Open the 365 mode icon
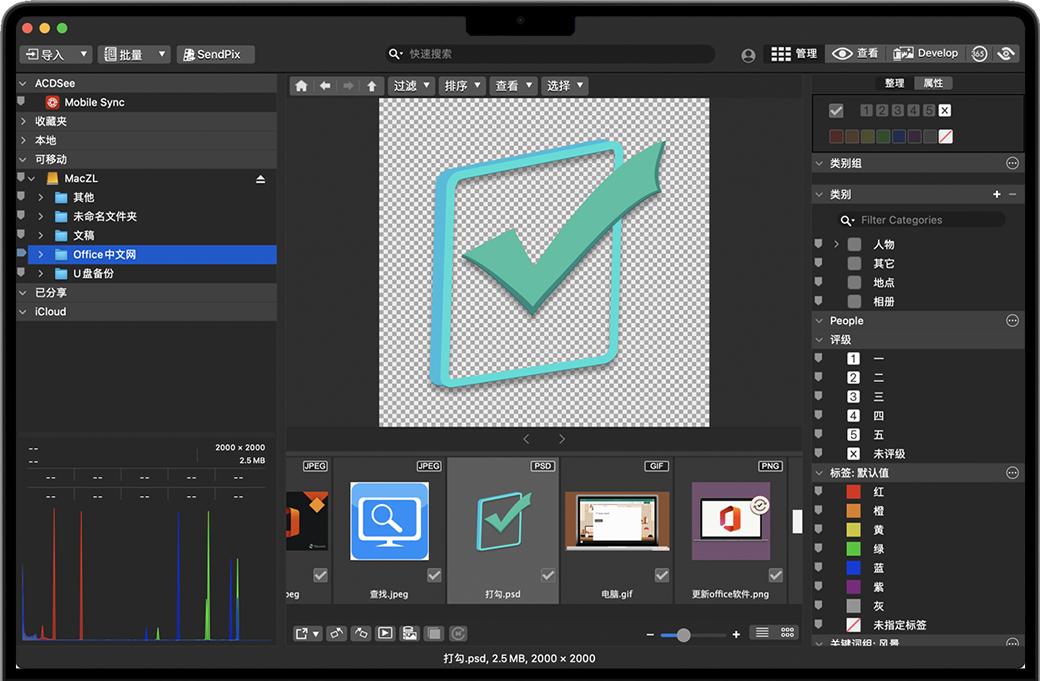The width and height of the screenshot is (1040, 681). tap(979, 54)
